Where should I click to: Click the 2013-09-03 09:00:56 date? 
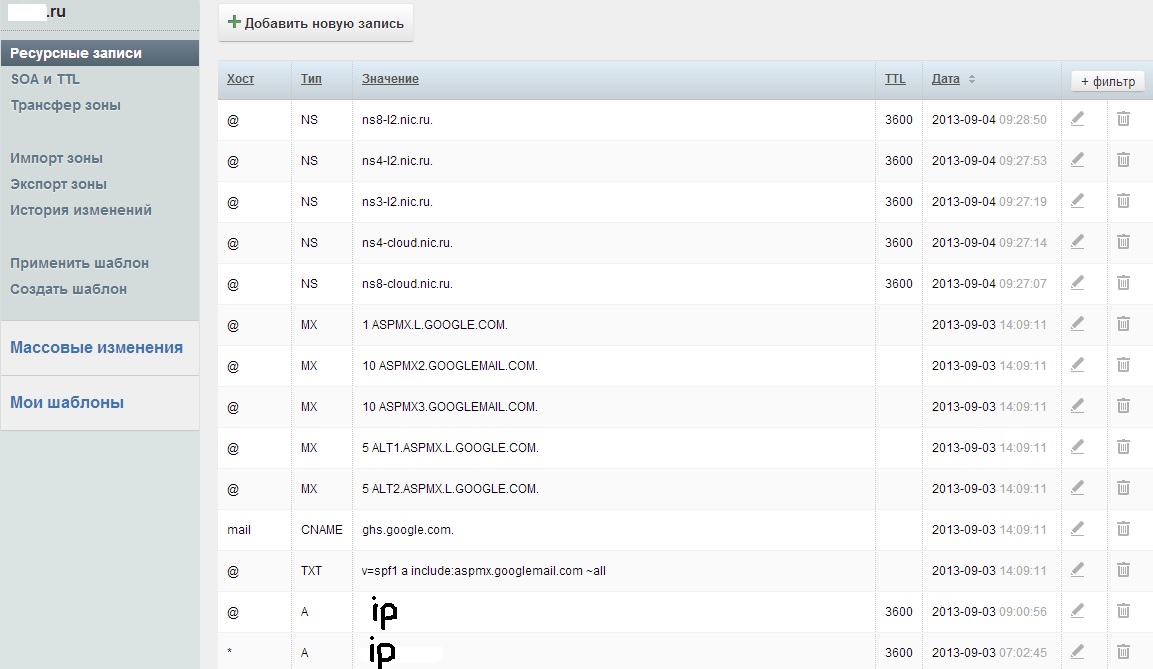point(989,612)
